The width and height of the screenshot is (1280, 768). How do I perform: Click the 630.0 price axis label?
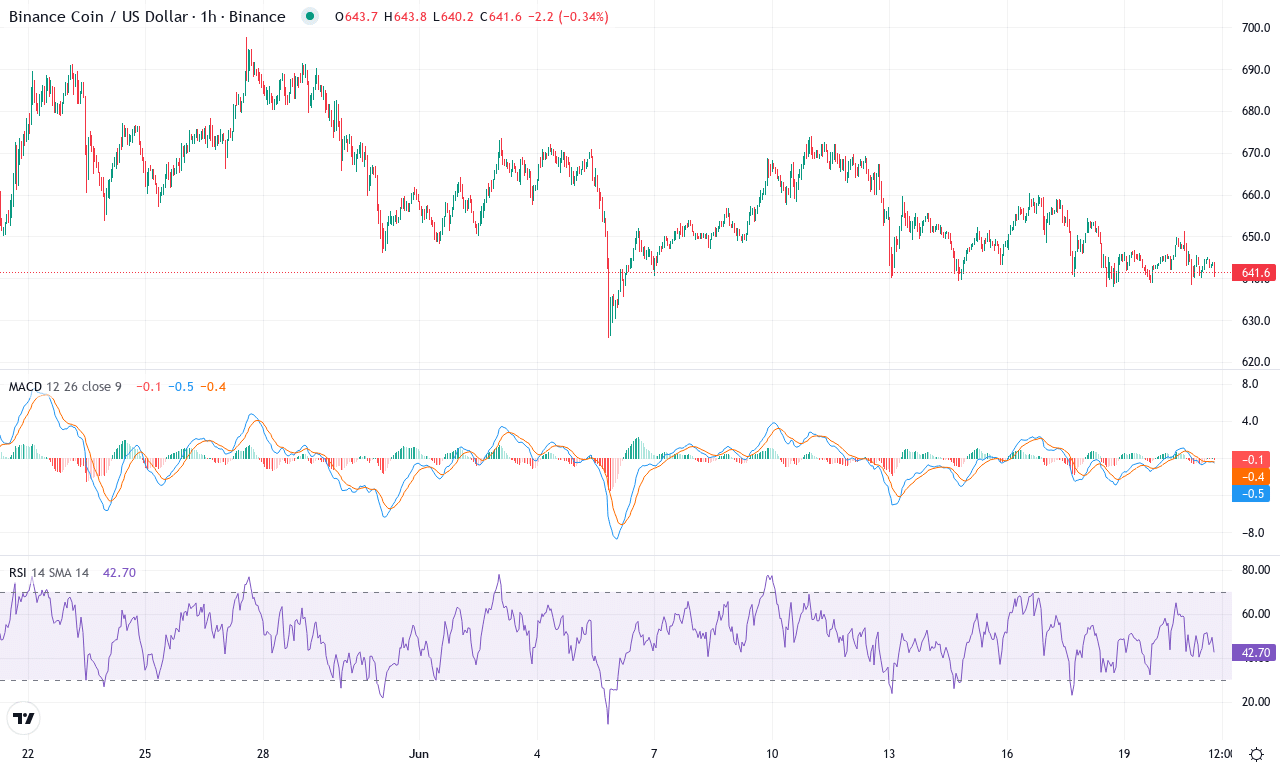click(x=1256, y=321)
